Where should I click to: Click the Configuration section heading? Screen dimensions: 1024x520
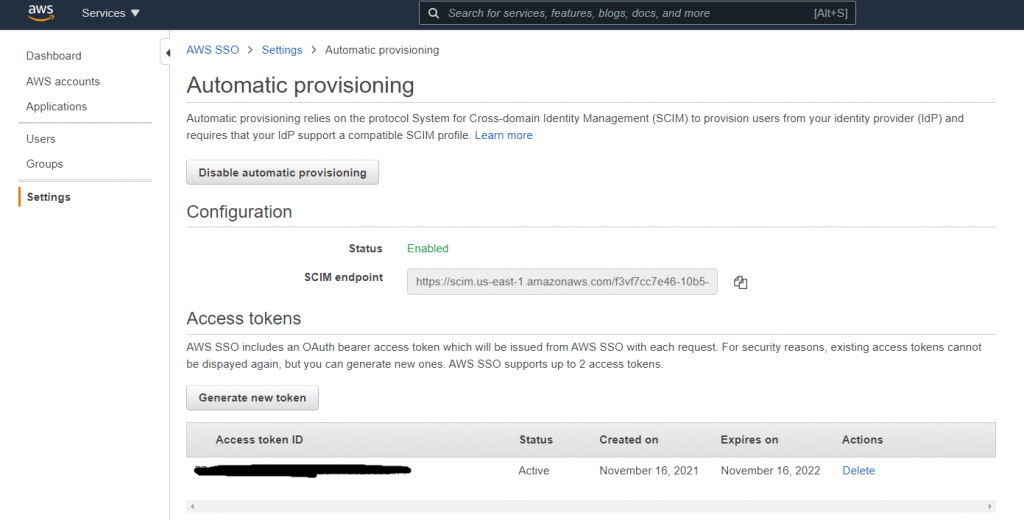(239, 212)
